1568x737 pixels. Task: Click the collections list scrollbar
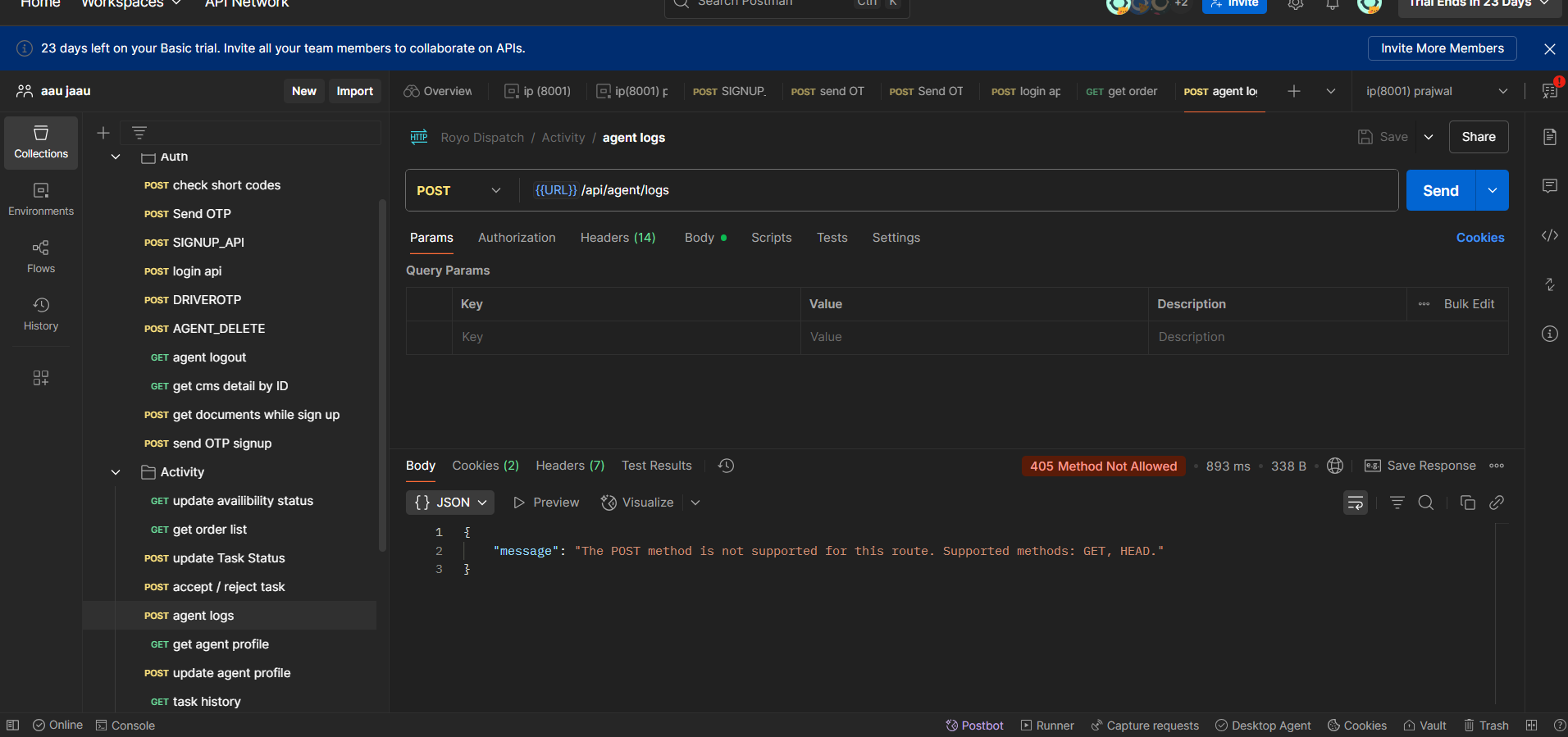(382, 375)
